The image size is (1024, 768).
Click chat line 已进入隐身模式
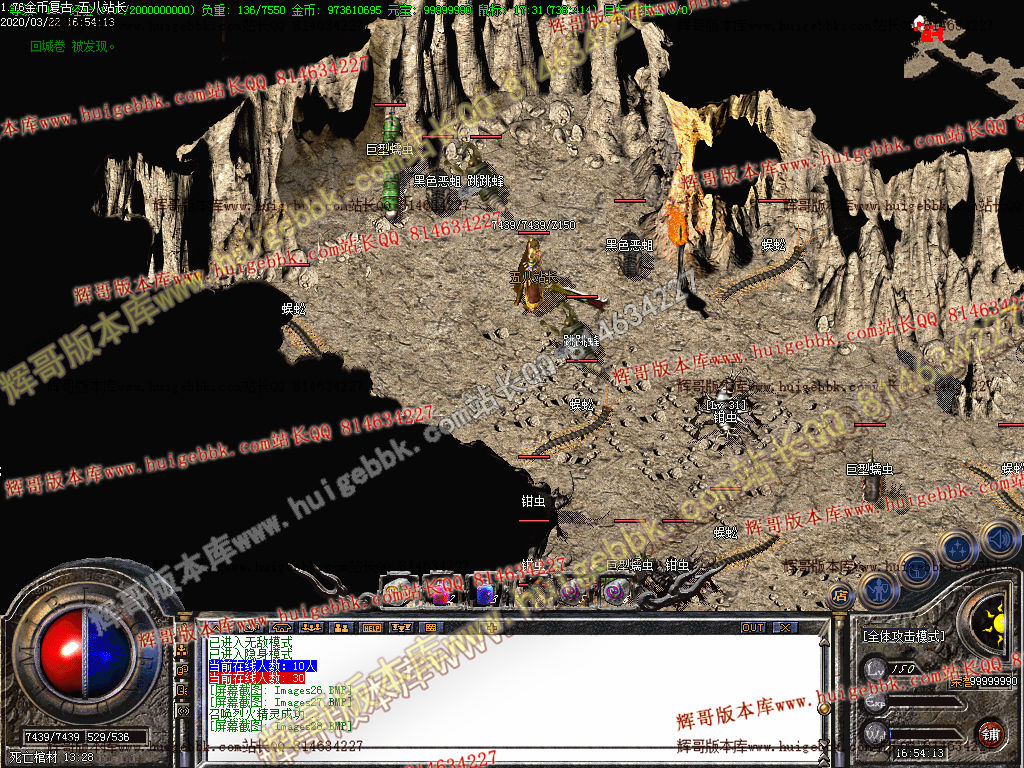[x=251, y=654]
